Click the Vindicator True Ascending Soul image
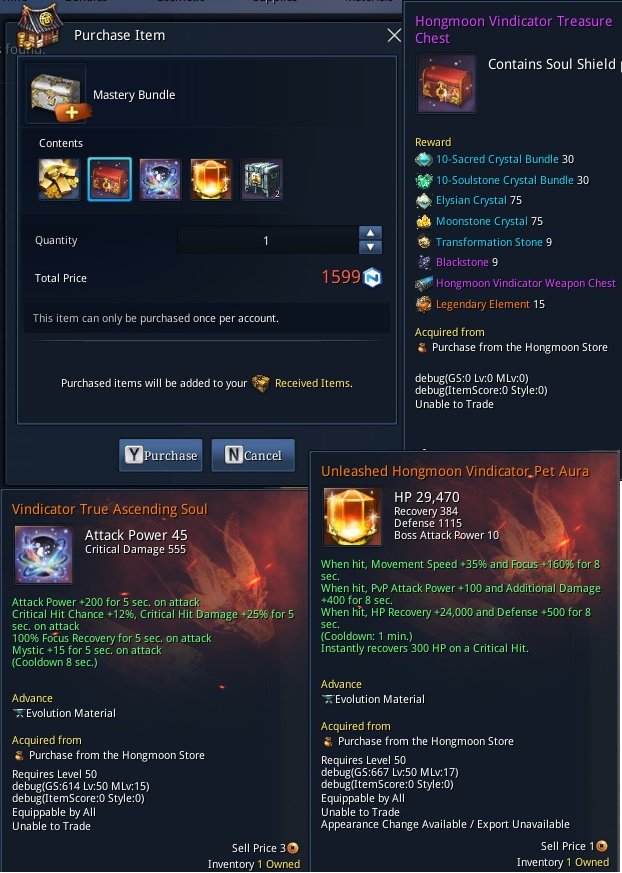Screen dimensions: 622x873 43,555
